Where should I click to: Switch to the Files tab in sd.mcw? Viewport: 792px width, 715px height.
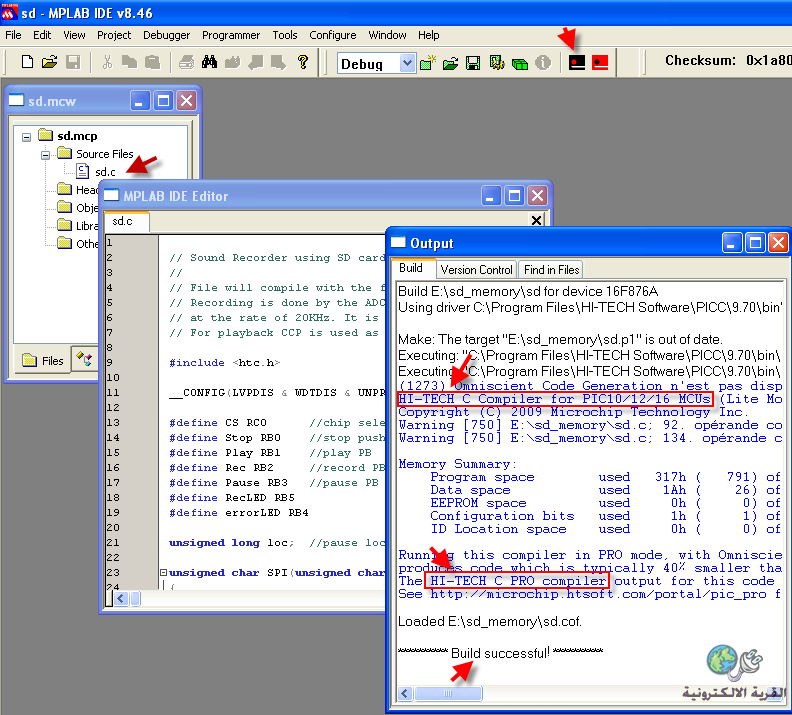(x=43, y=361)
